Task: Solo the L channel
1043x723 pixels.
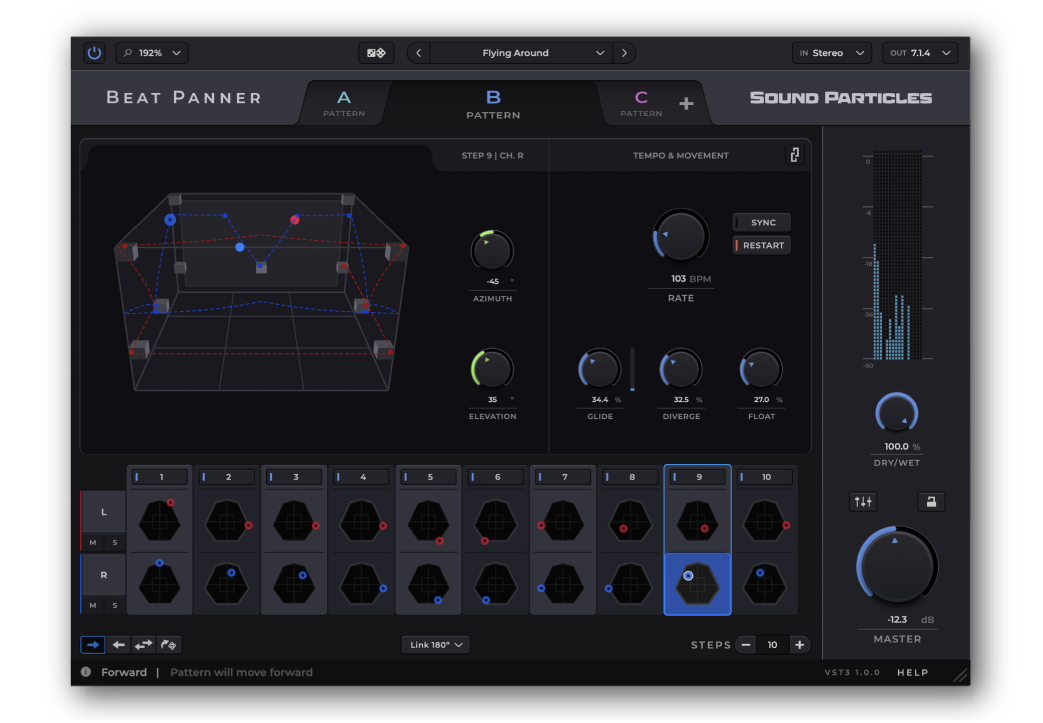Action: (x=115, y=542)
